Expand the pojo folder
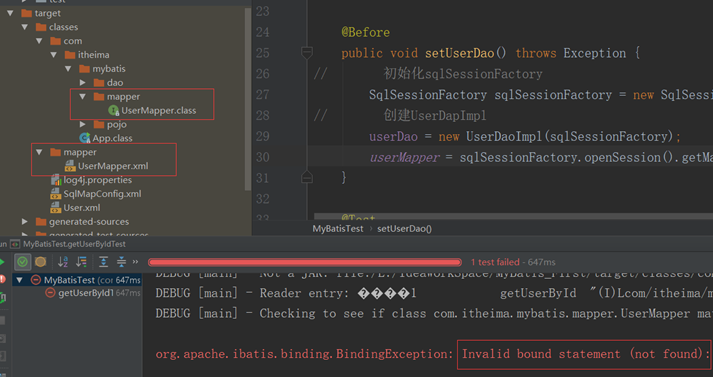 tap(83, 124)
